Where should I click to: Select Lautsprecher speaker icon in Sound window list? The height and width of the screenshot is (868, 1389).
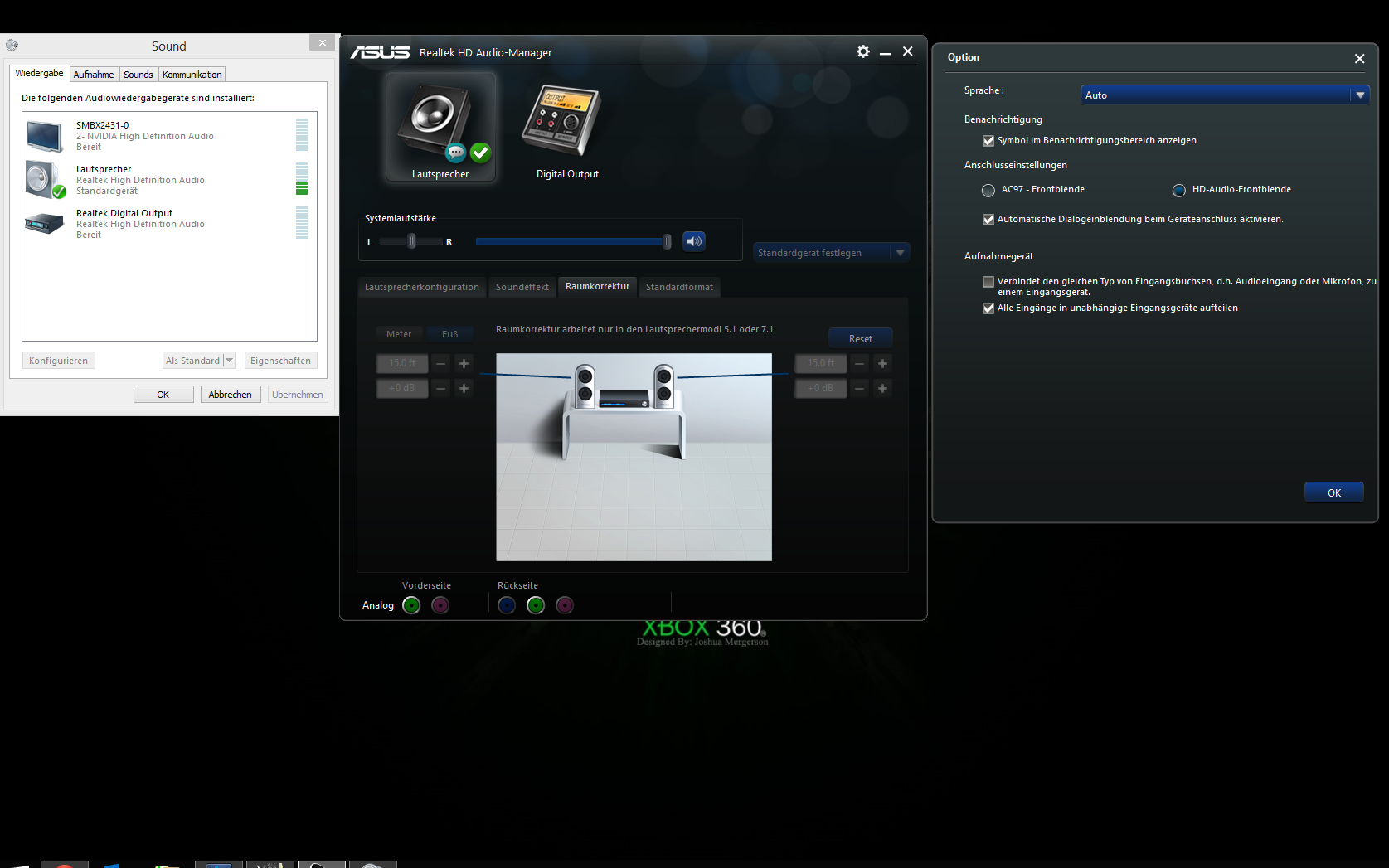click(x=45, y=180)
